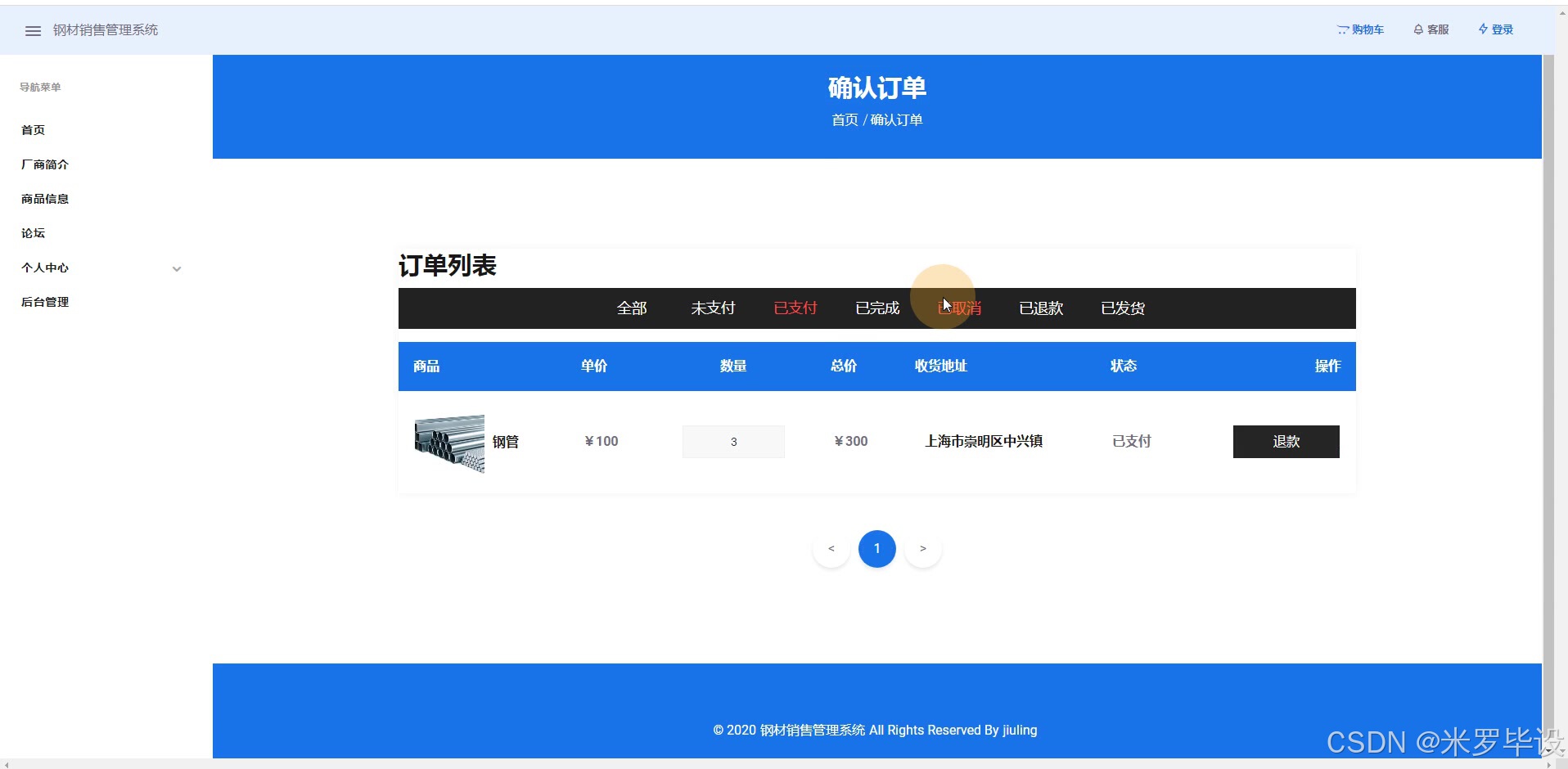View the 已完成 orders tab

[876, 308]
